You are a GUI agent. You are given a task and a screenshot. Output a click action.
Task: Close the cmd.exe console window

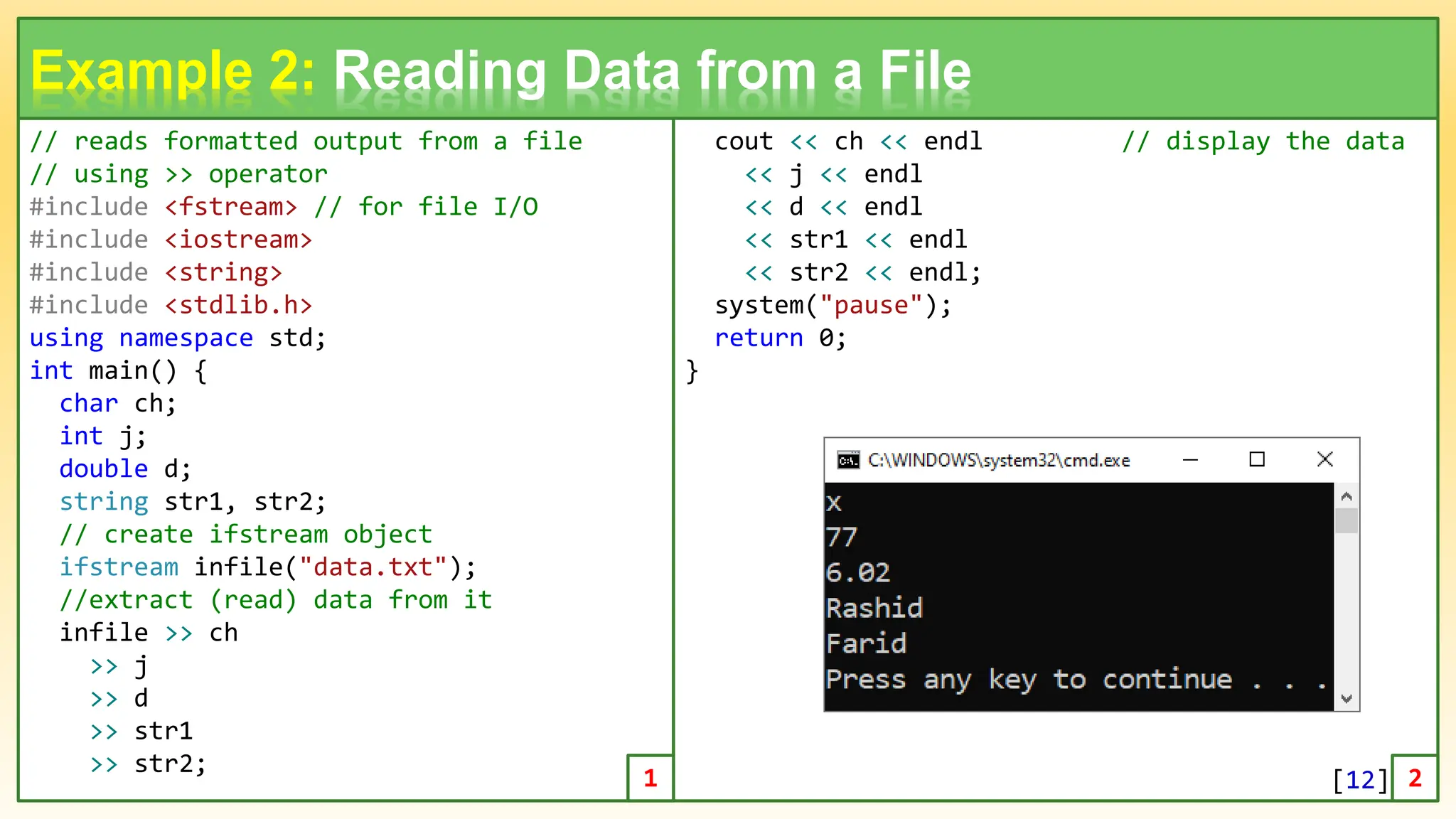point(1324,460)
